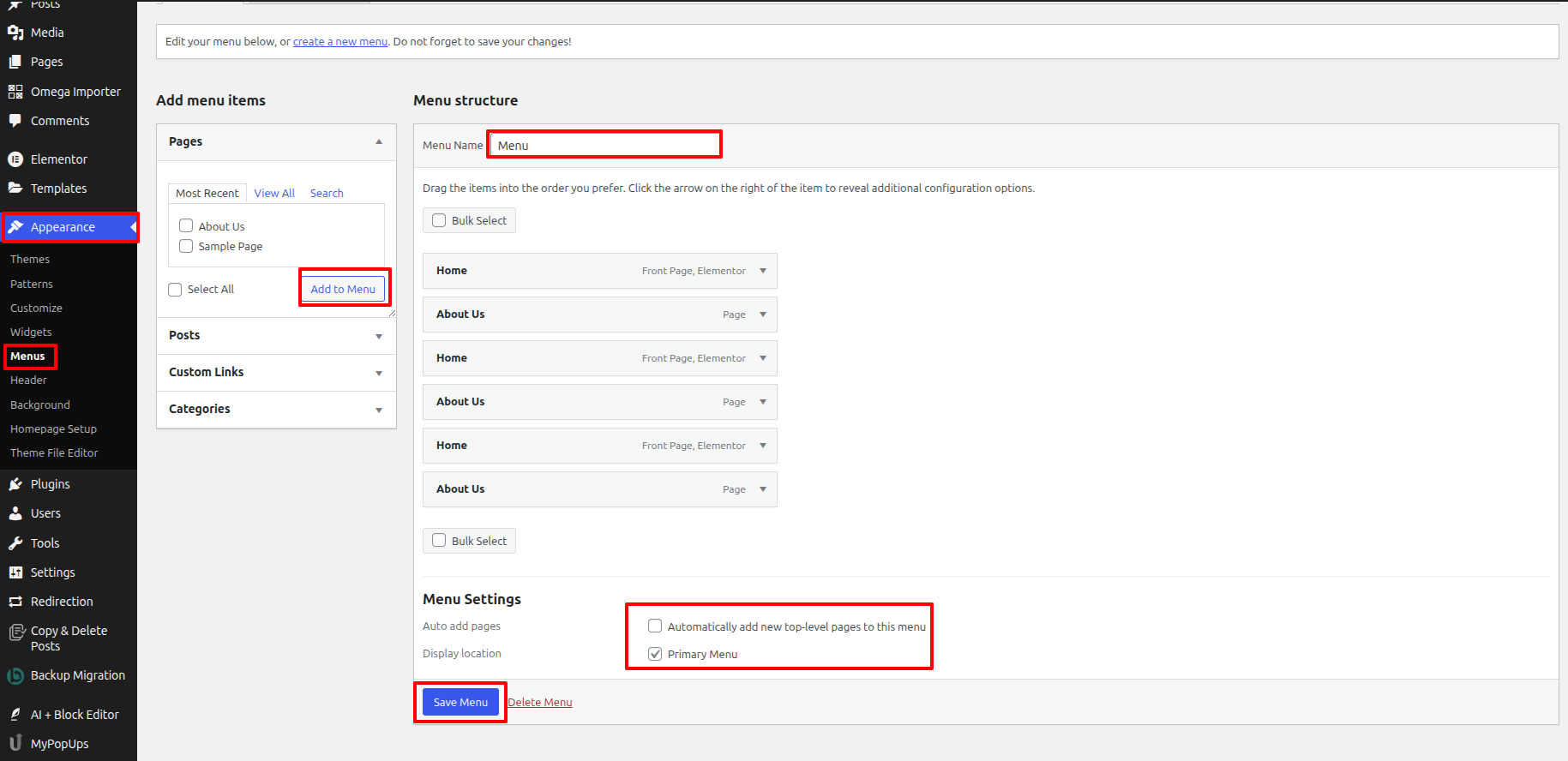Switch to the View All pages tab
The width and height of the screenshot is (1568, 761).
pos(274,193)
